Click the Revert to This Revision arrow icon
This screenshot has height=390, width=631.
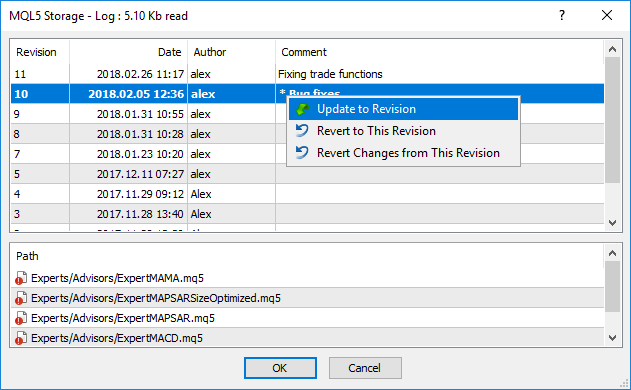tap(302, 131)
